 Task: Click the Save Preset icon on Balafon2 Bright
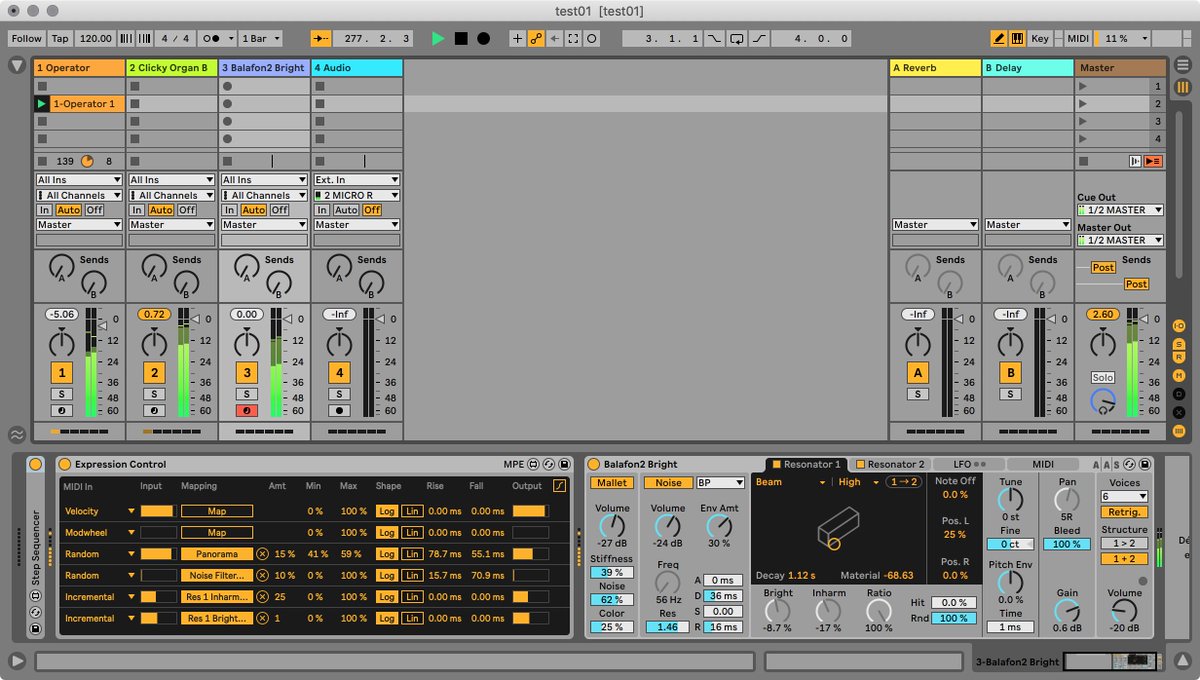point(1146,464)
